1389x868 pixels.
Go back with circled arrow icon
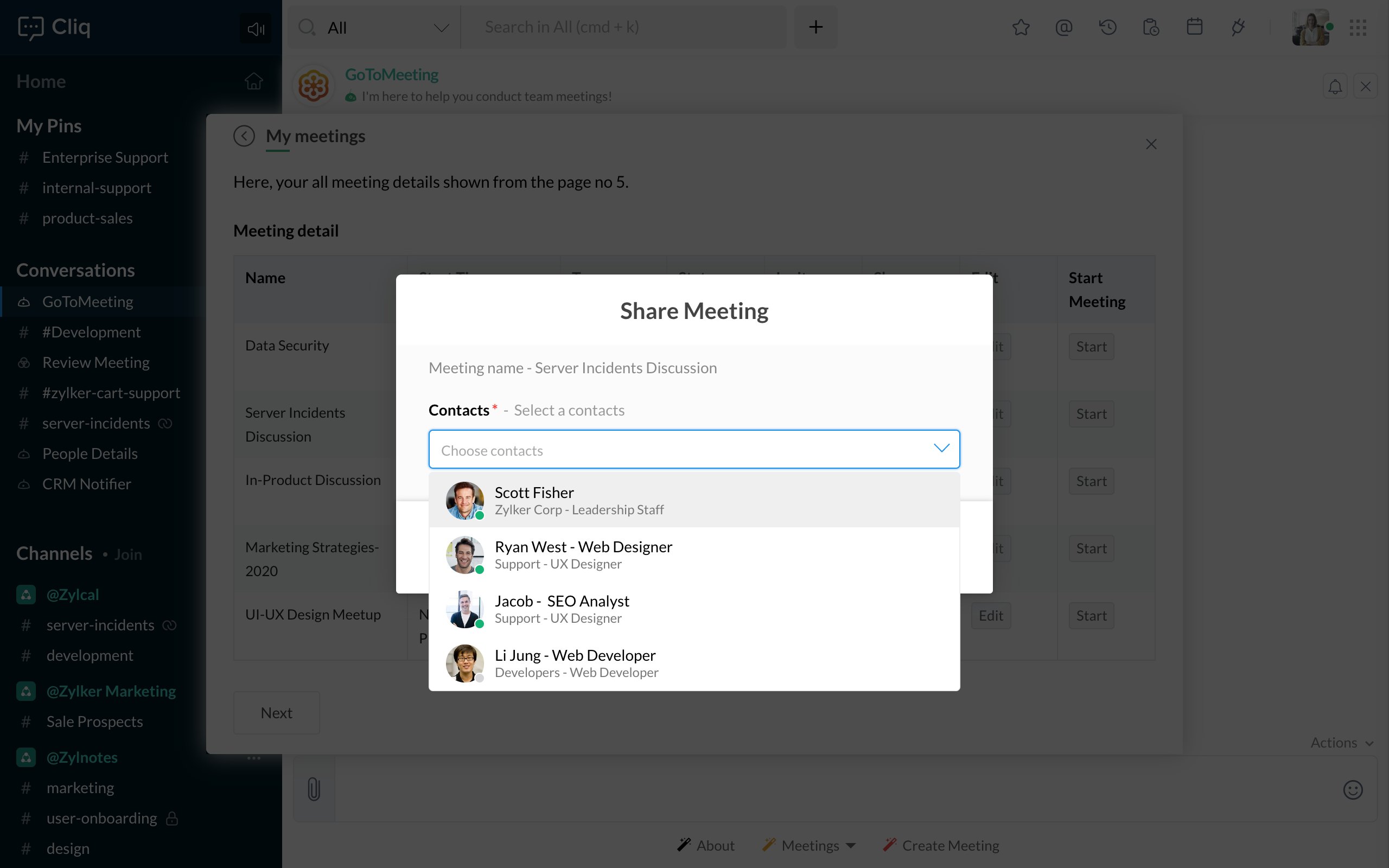[244, 136]
